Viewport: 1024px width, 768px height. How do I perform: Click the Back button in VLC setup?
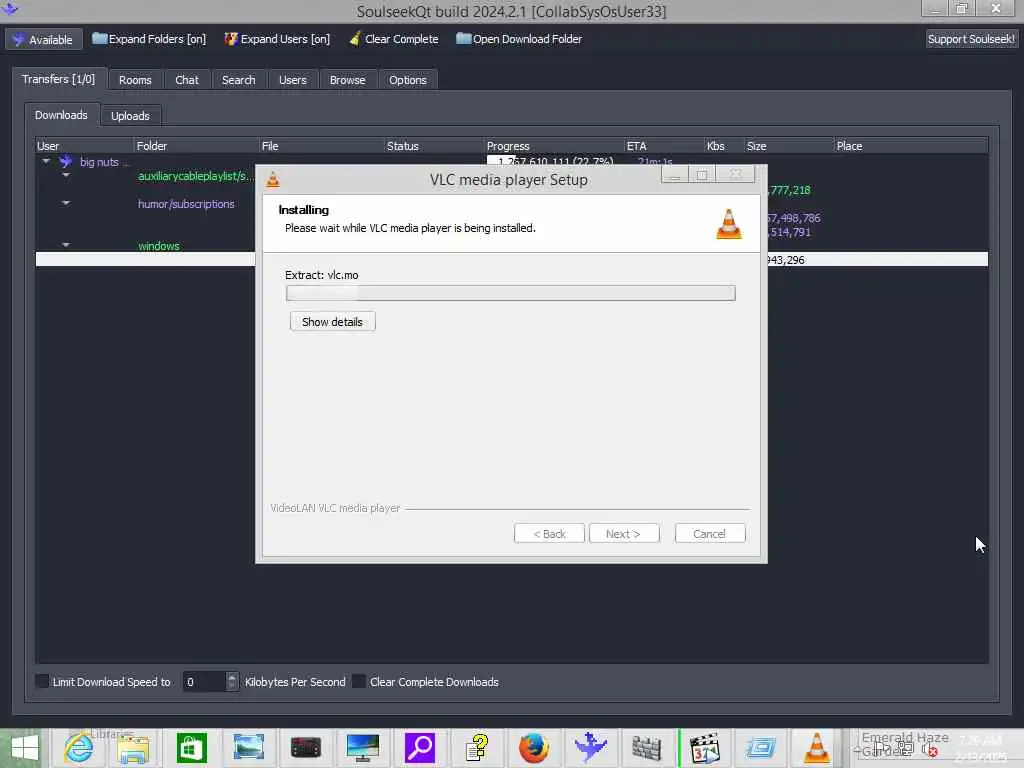click(549, 534)
